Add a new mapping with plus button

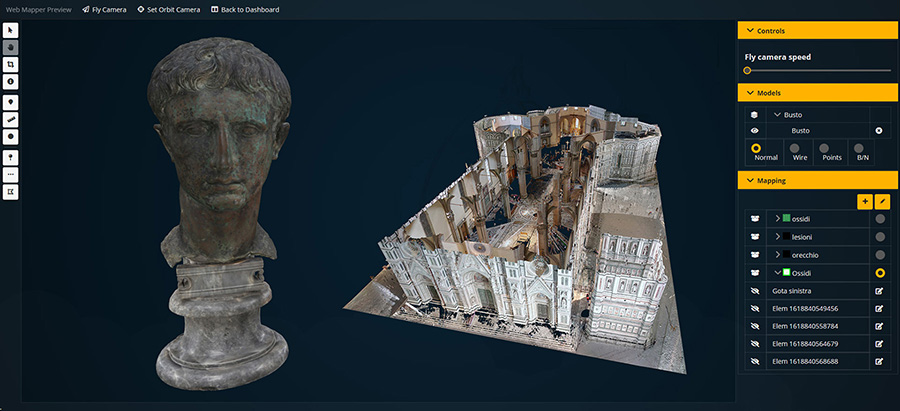pos(865,201)
